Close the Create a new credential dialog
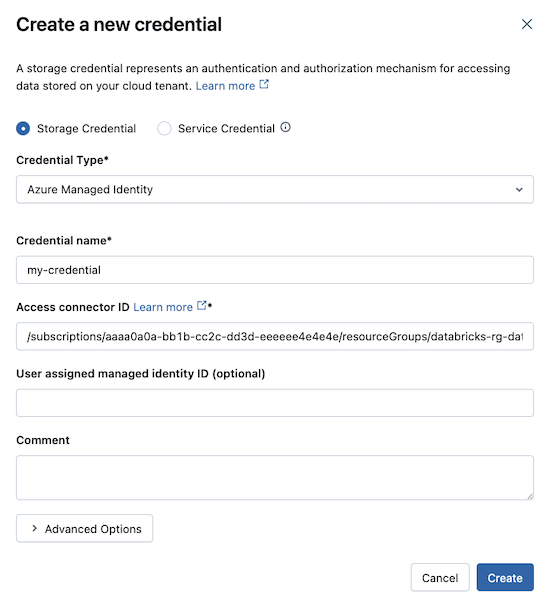550x609 pixels. (527, 24)
